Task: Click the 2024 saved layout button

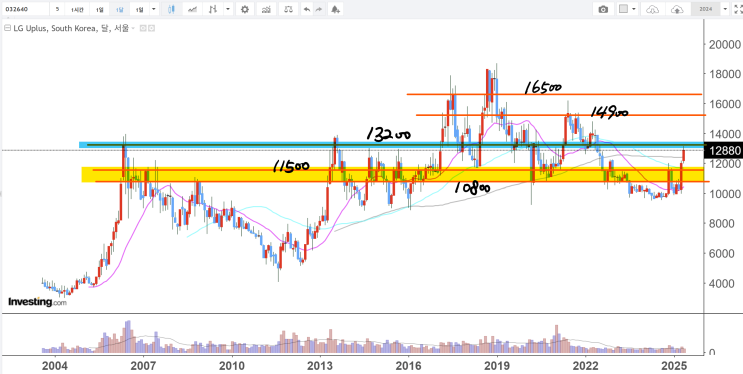Action: point(706,9)
